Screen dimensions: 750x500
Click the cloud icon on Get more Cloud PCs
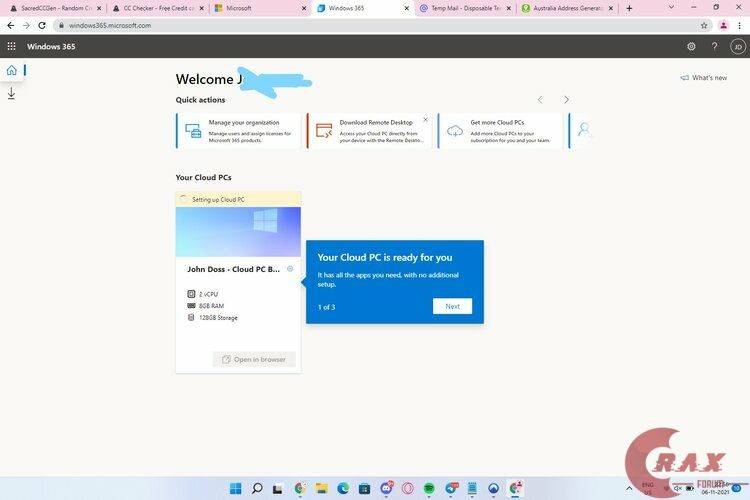click(455, 131)
